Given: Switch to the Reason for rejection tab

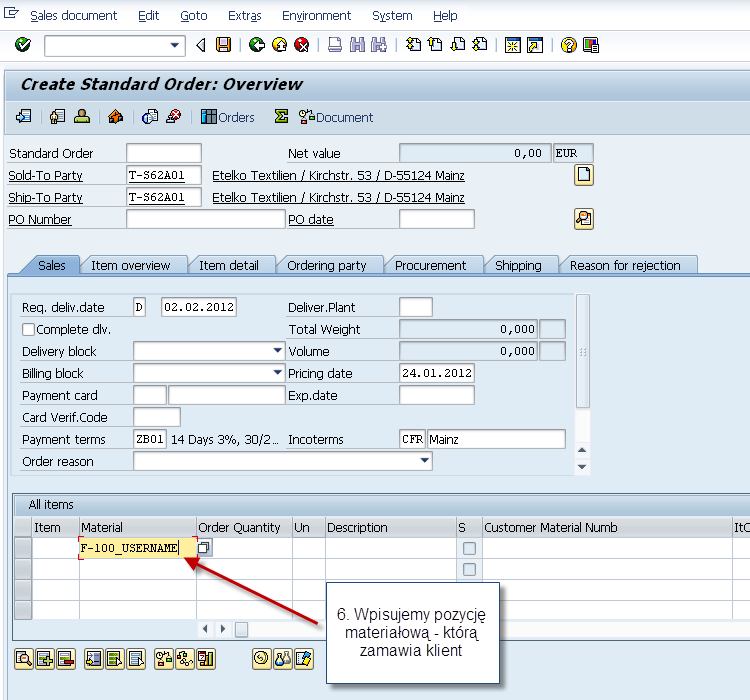Looking at the screenshot, I should coord(625,265).
